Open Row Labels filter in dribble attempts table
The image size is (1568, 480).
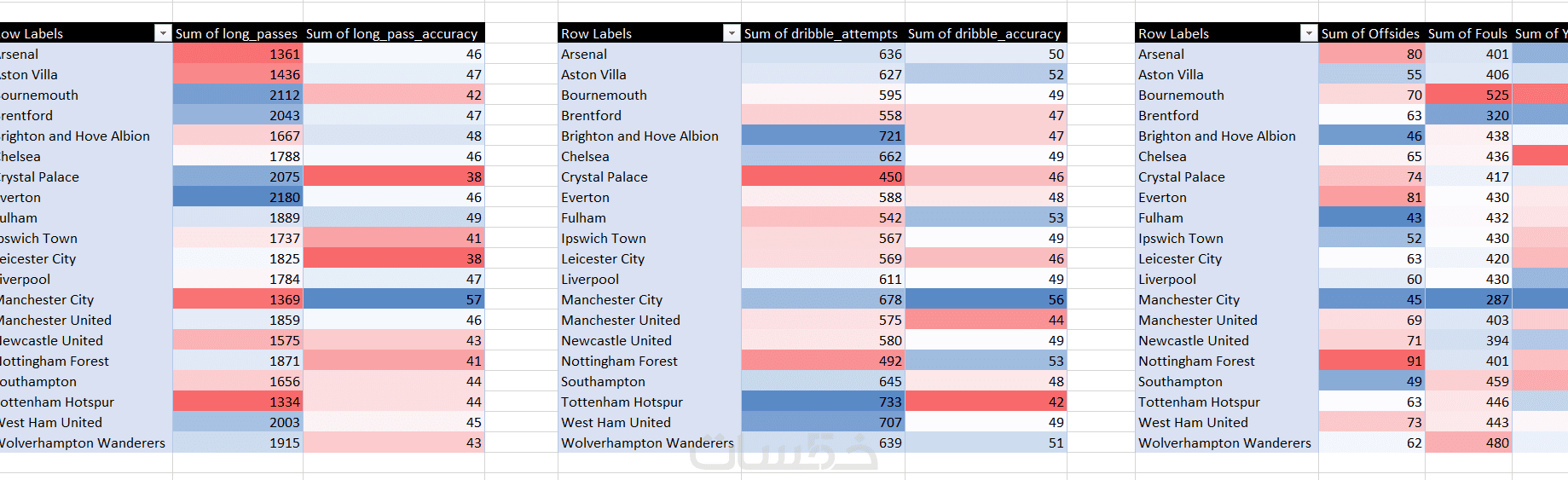tap(731, 33)
